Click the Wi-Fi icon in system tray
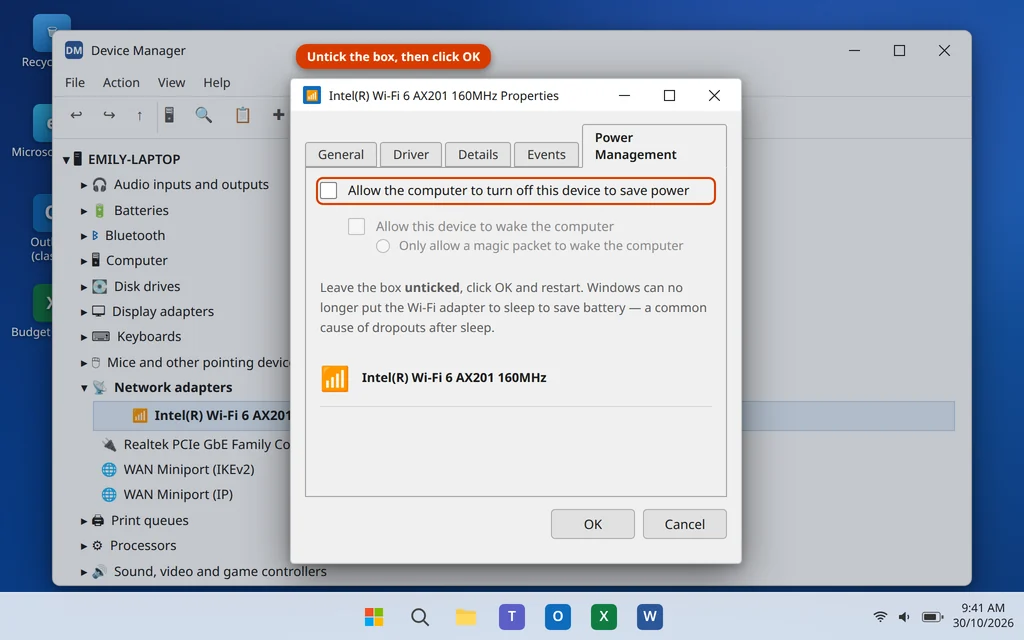The width and height of the screenshot is (1024, 640). point(880,616)
